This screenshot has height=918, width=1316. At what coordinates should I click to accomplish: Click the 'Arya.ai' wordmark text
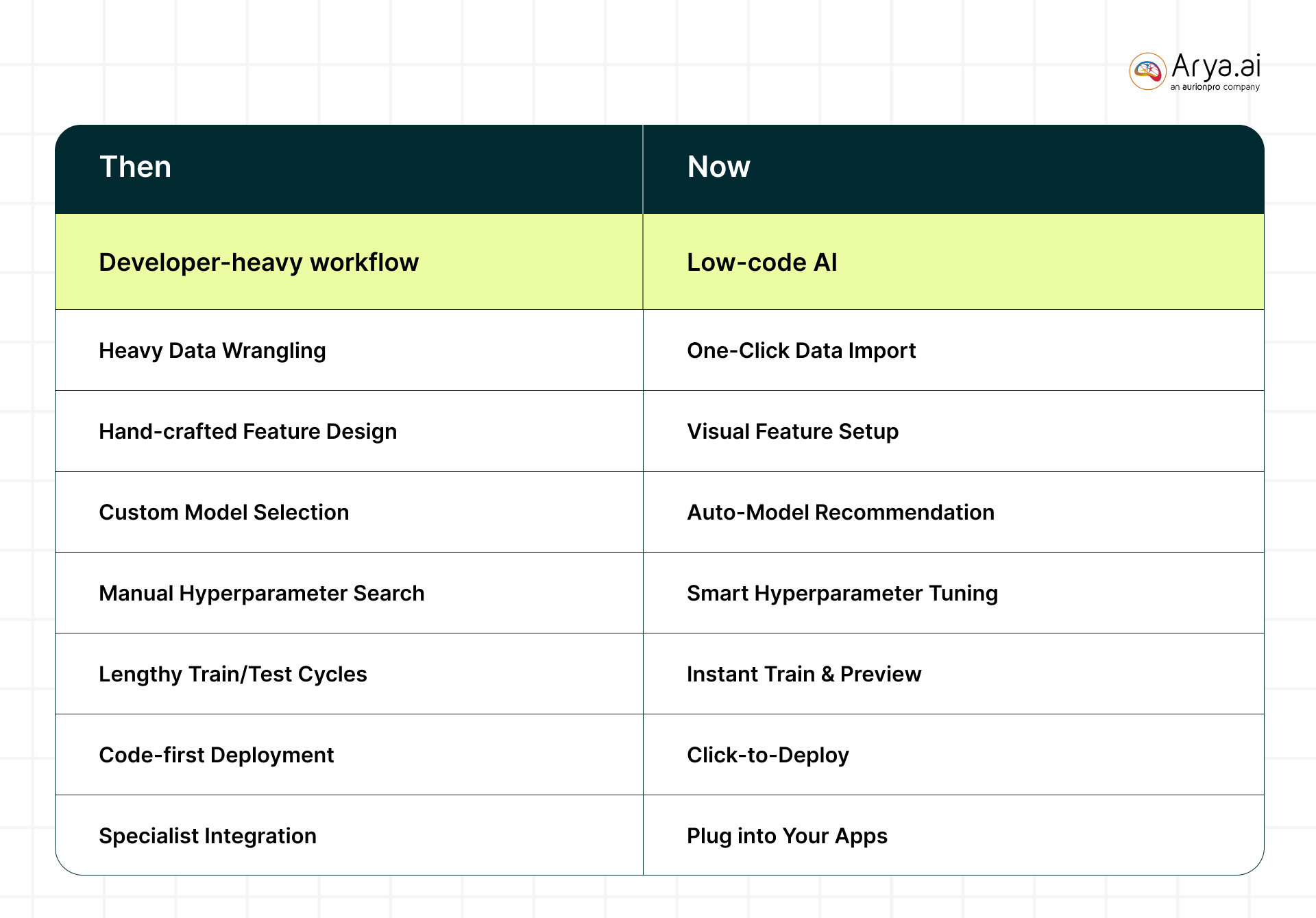(1216, 67)
